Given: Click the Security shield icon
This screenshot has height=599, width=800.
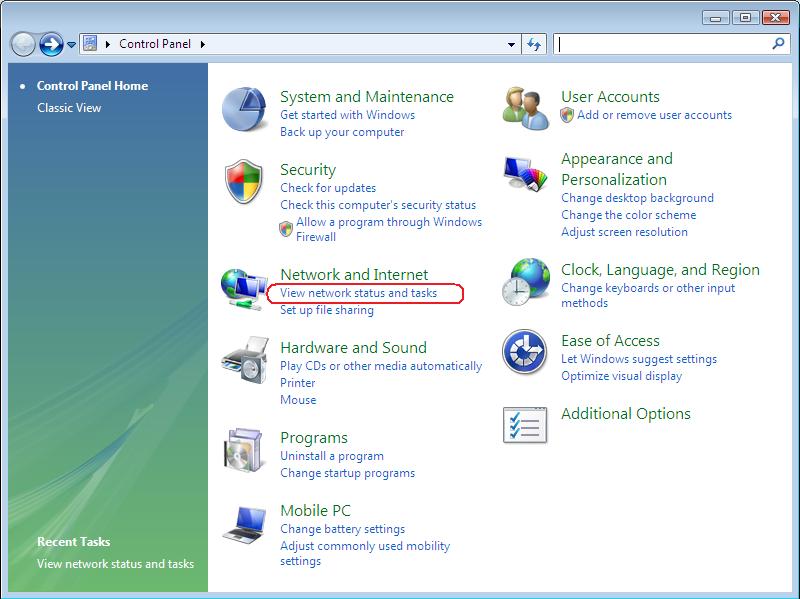Looking at the screenshot, I should click(244, 183).
